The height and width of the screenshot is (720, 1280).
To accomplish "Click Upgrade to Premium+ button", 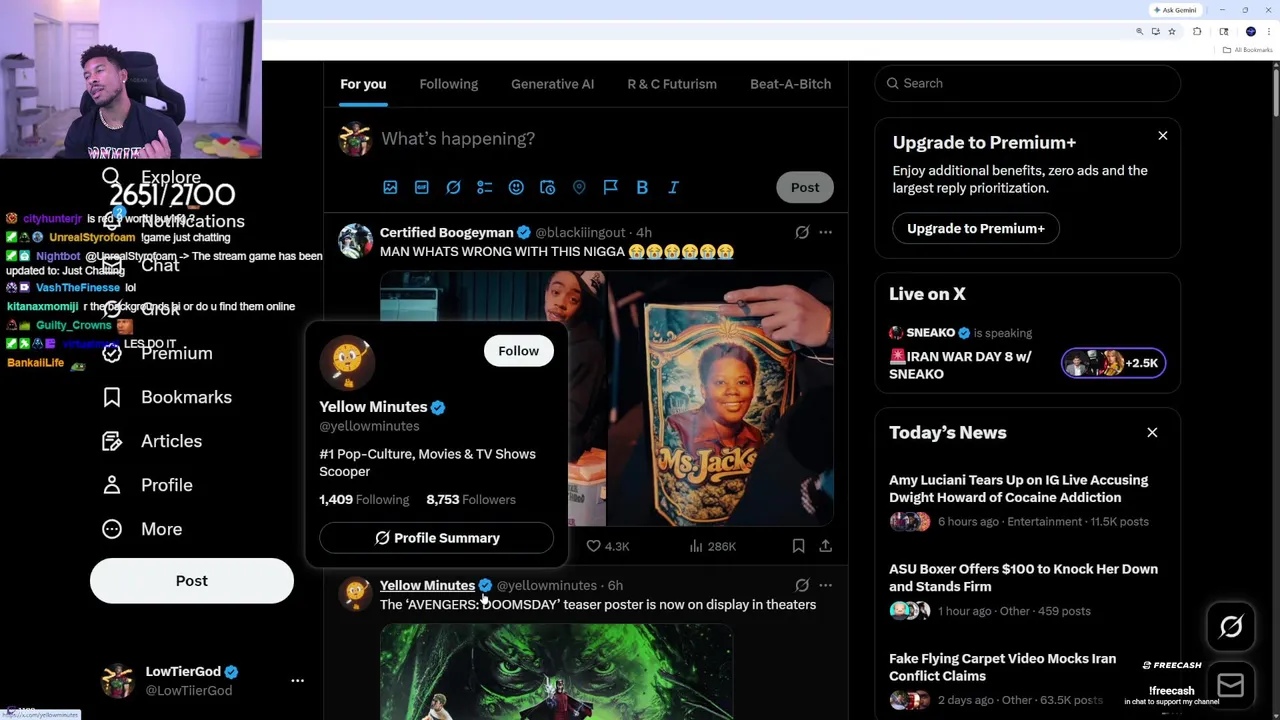I will click(976, 228).
